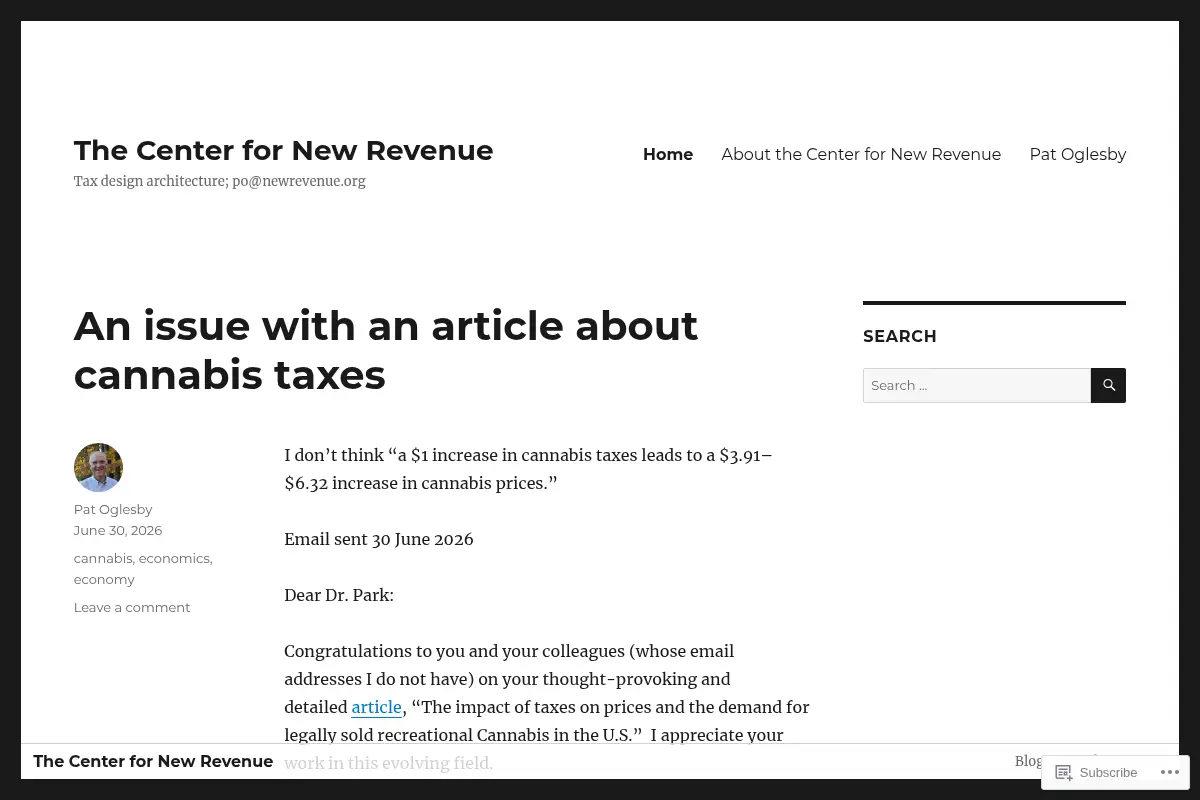
Task: Select the economics tag
Action: click(174, 558)
